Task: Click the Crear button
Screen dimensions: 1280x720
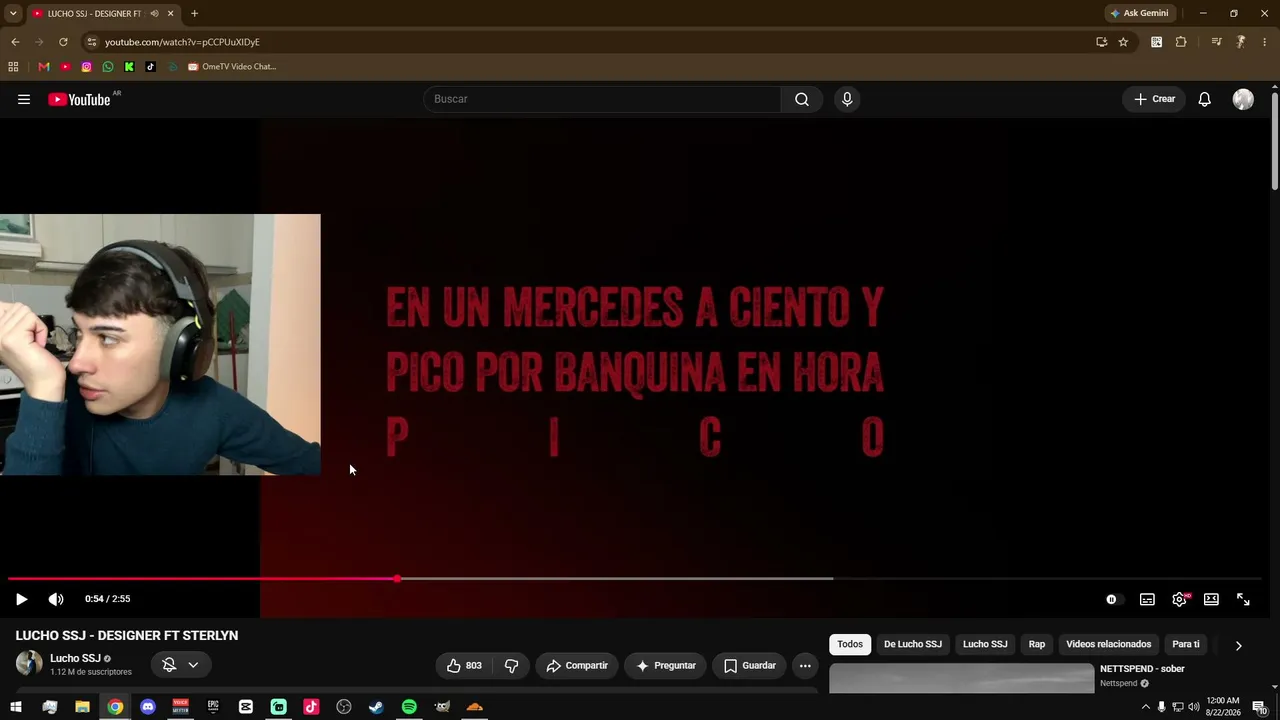Action: pyautogui.click(x=1154, y=99)
